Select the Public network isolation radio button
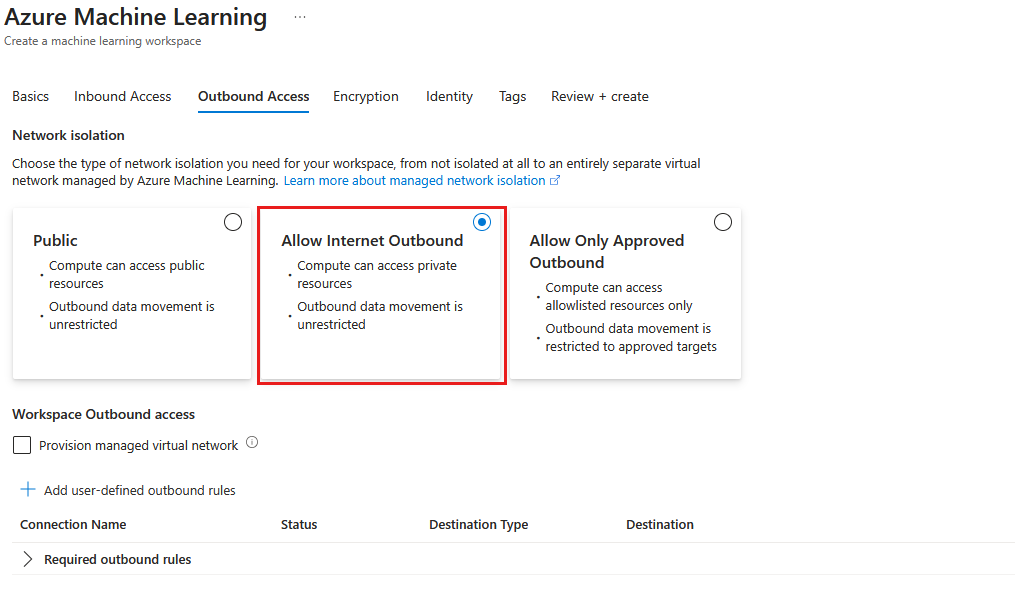 coord(233,222)
